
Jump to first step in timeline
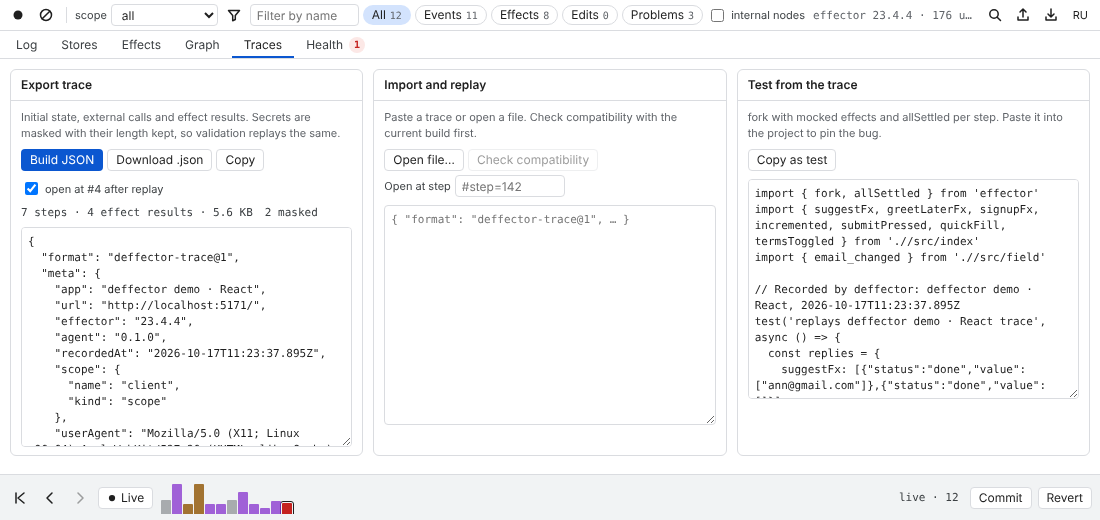pos(20,498)
